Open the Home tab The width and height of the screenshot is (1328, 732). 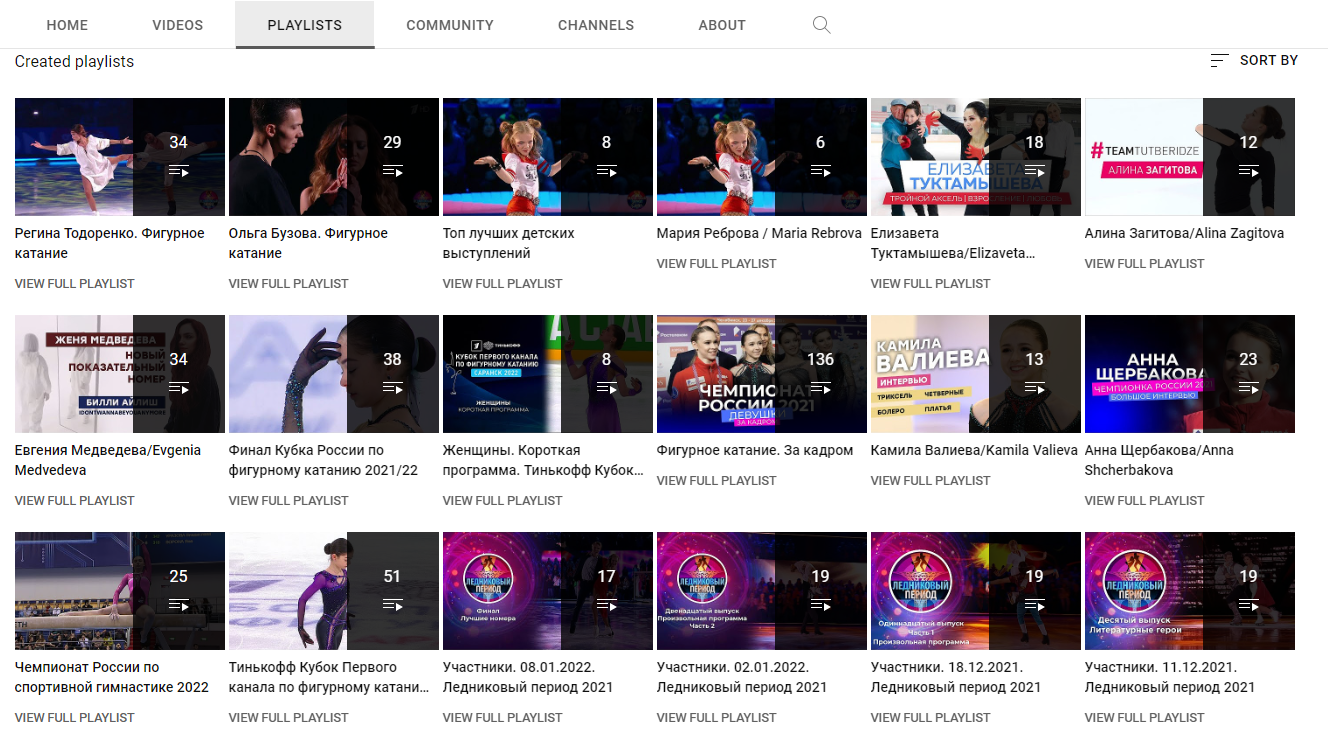tap(67, 25)
